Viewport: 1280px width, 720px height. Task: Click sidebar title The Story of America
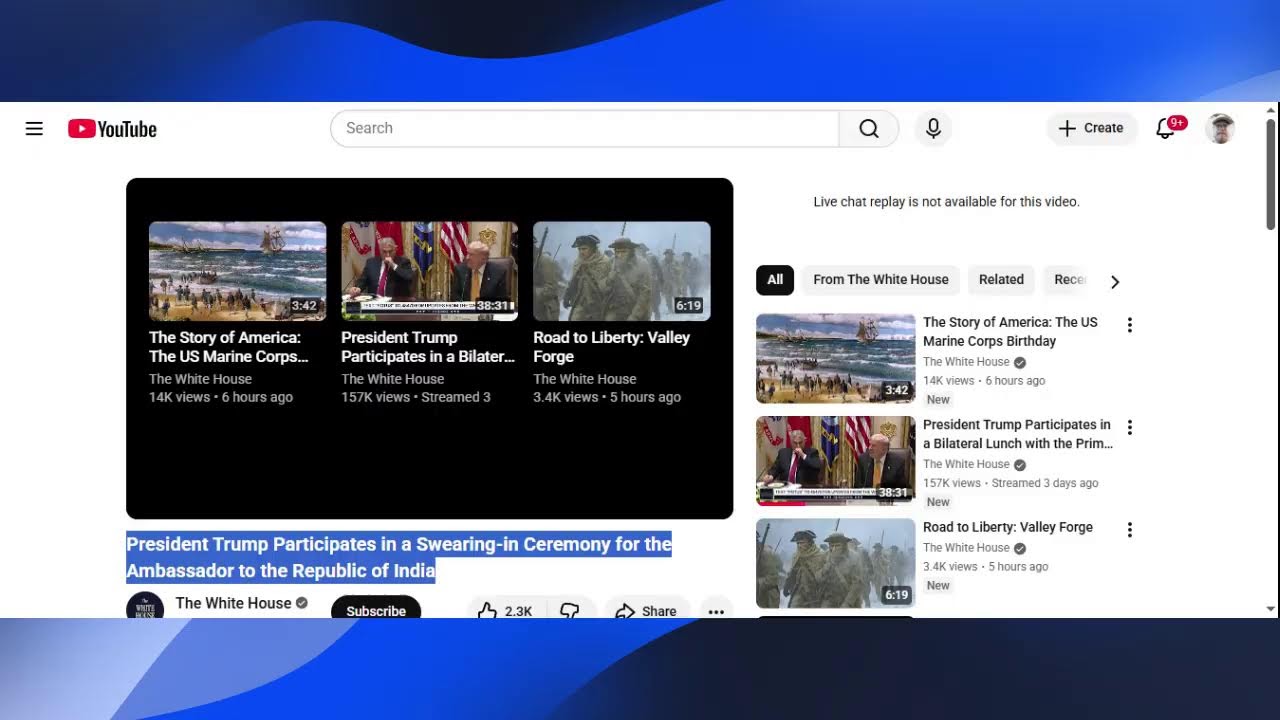[1010, 331]
